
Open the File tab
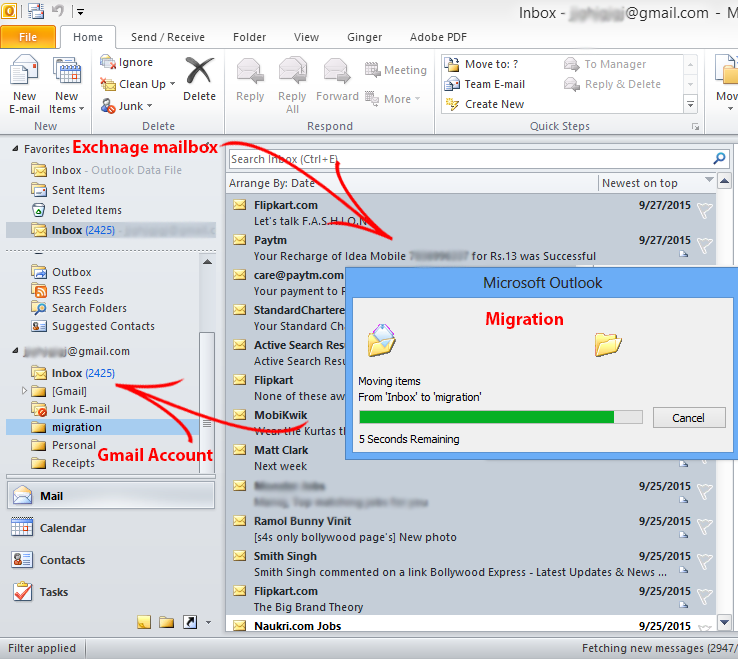[28, 37]
